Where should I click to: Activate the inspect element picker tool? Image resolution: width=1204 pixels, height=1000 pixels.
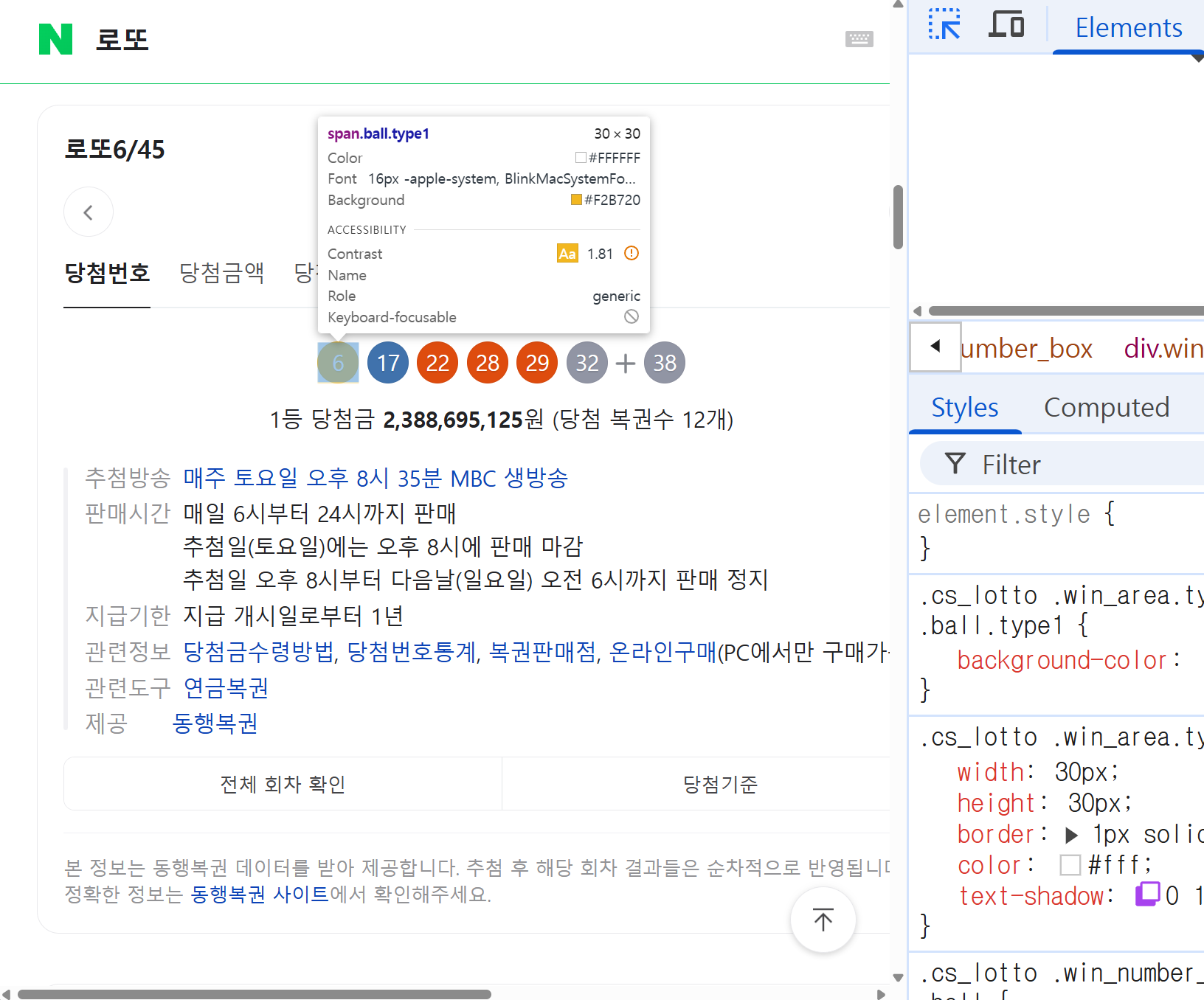point(944,24)
